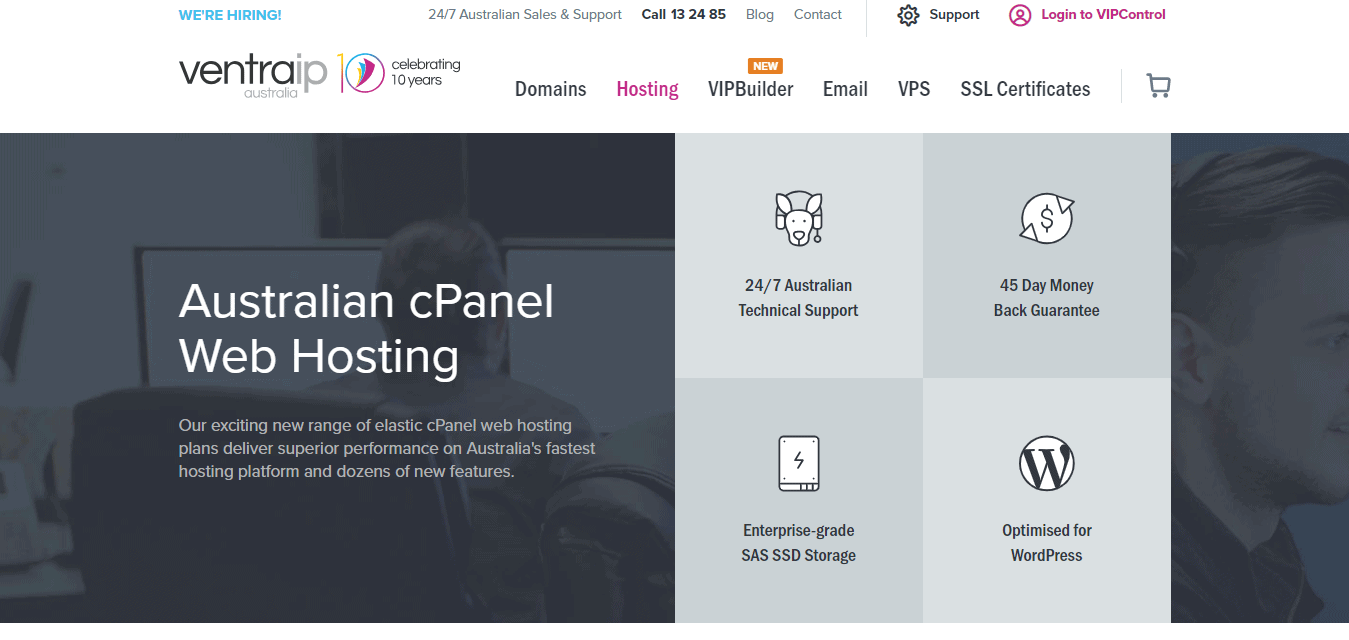The height and width of the screenshot is (640, 1349).
Task: Click the 45 Day Money Back Guarantee label
Action: [x=1046, y=298]
